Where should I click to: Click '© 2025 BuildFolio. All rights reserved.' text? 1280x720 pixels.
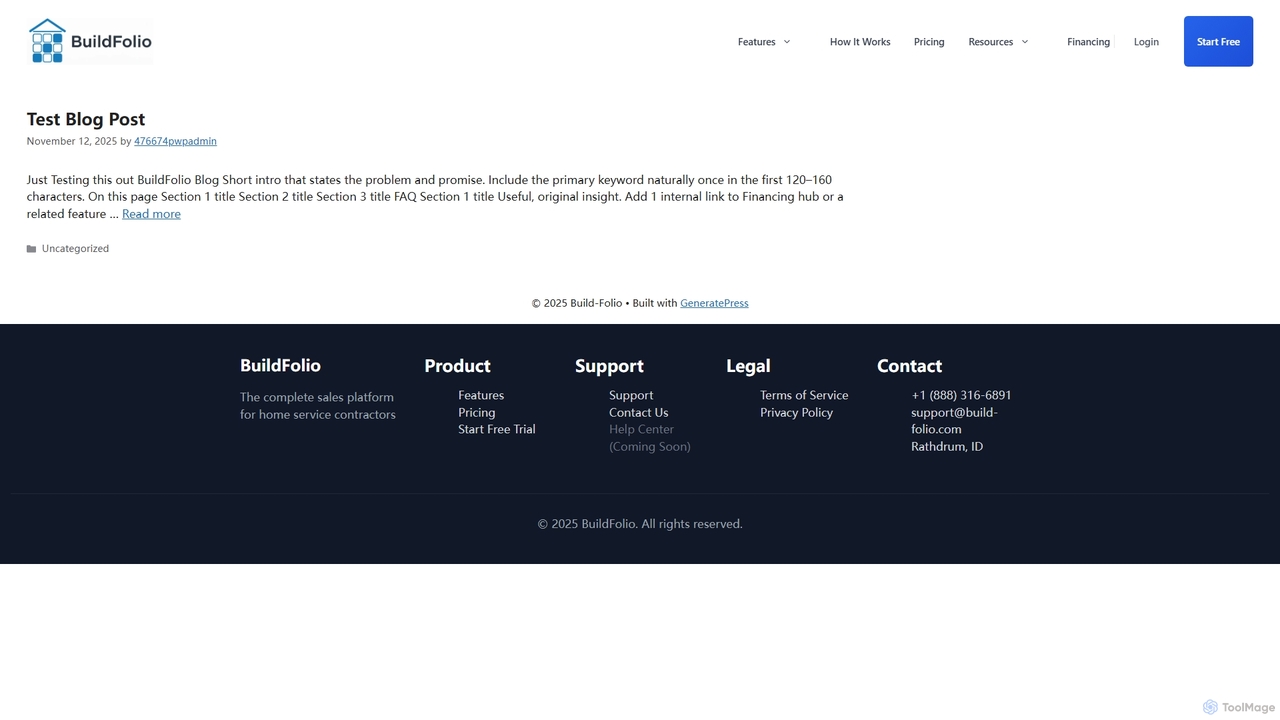click(x=640, y=524)
